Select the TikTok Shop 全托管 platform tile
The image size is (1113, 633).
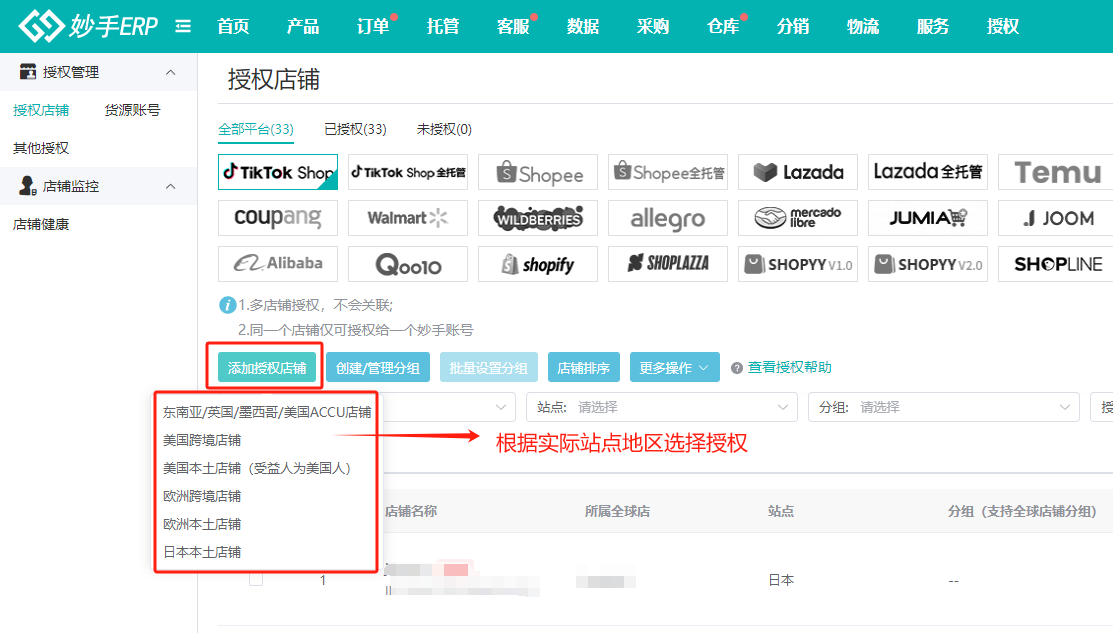pos(408,172)
